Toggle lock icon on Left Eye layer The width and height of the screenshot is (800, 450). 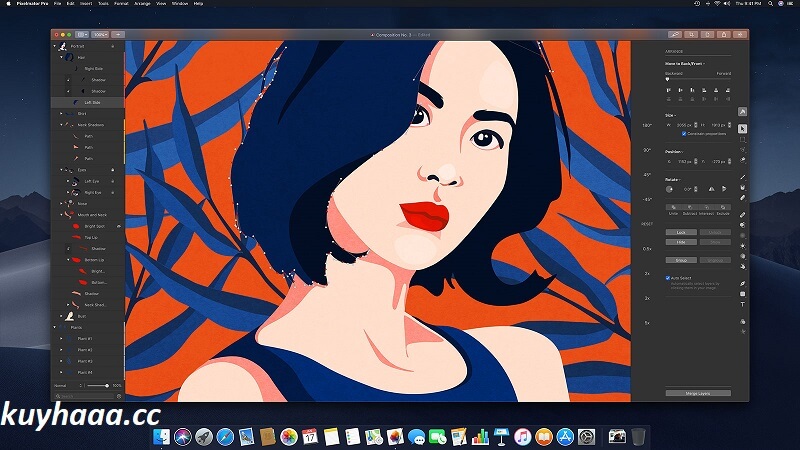pos(113,181)
